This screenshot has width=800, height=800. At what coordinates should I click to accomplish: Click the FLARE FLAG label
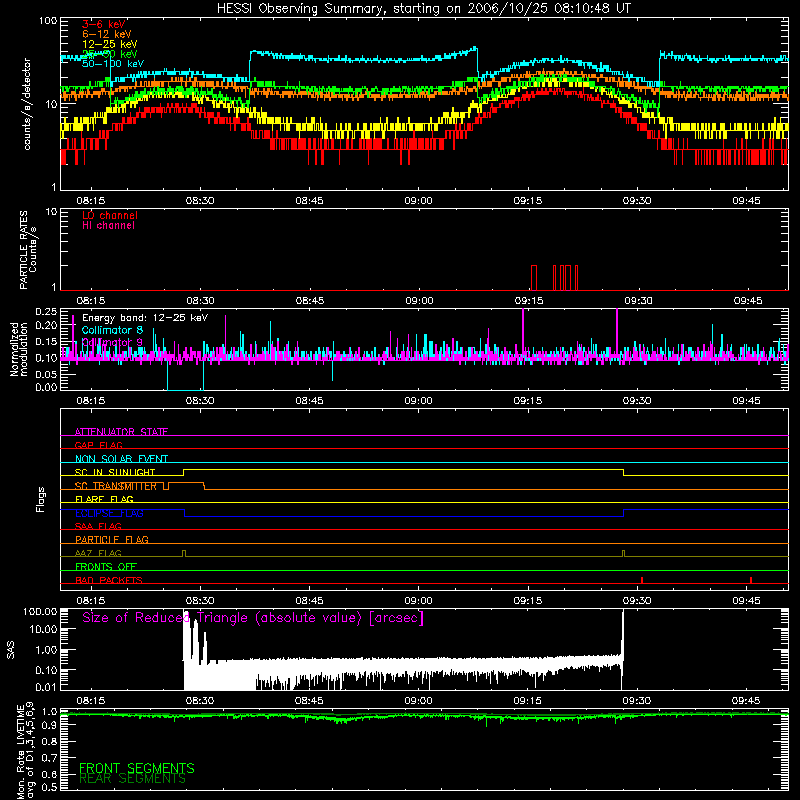[104, 499]
